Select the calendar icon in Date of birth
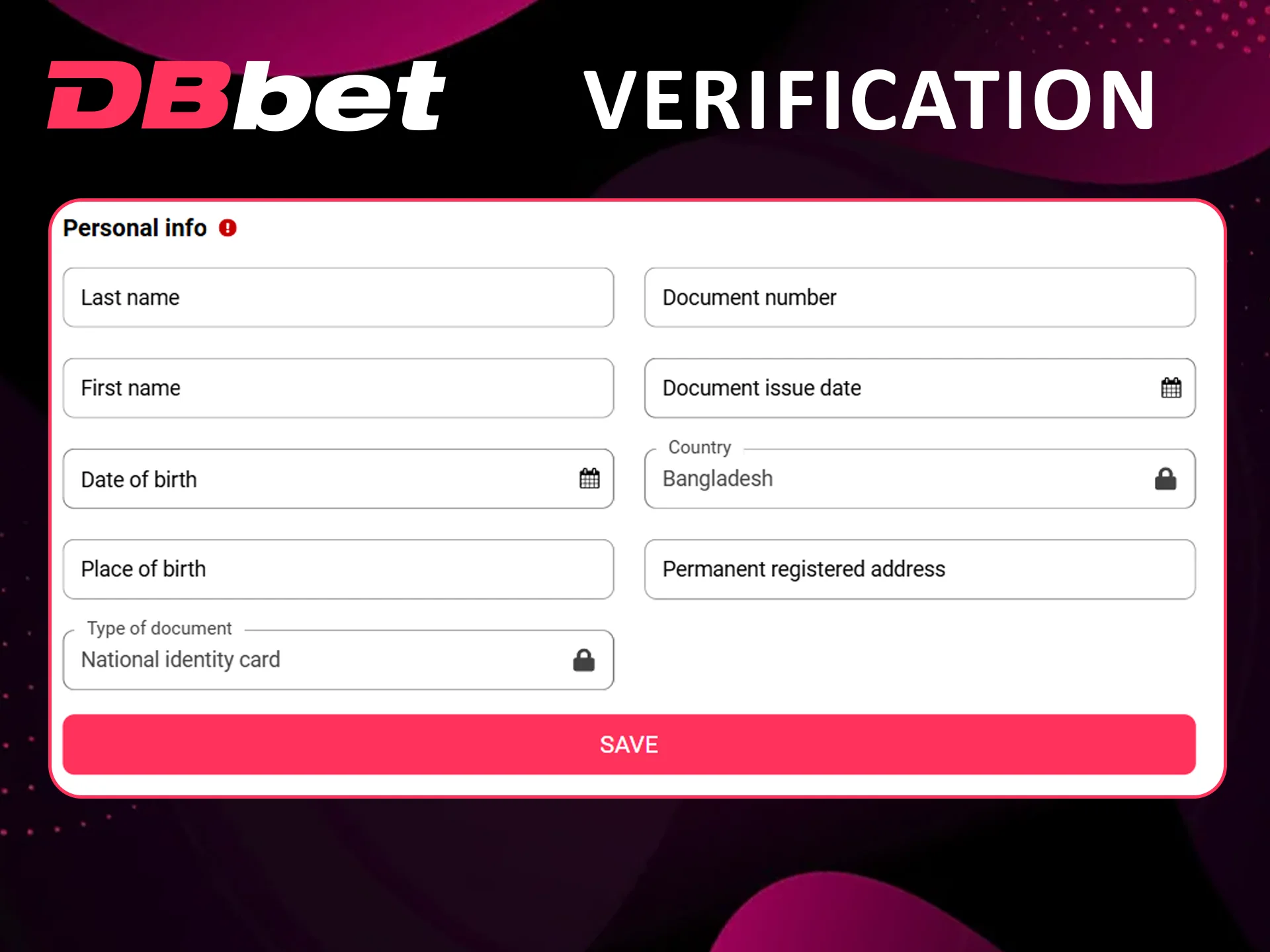This screenshot has width=1270, height=952. tap(591, 479)
